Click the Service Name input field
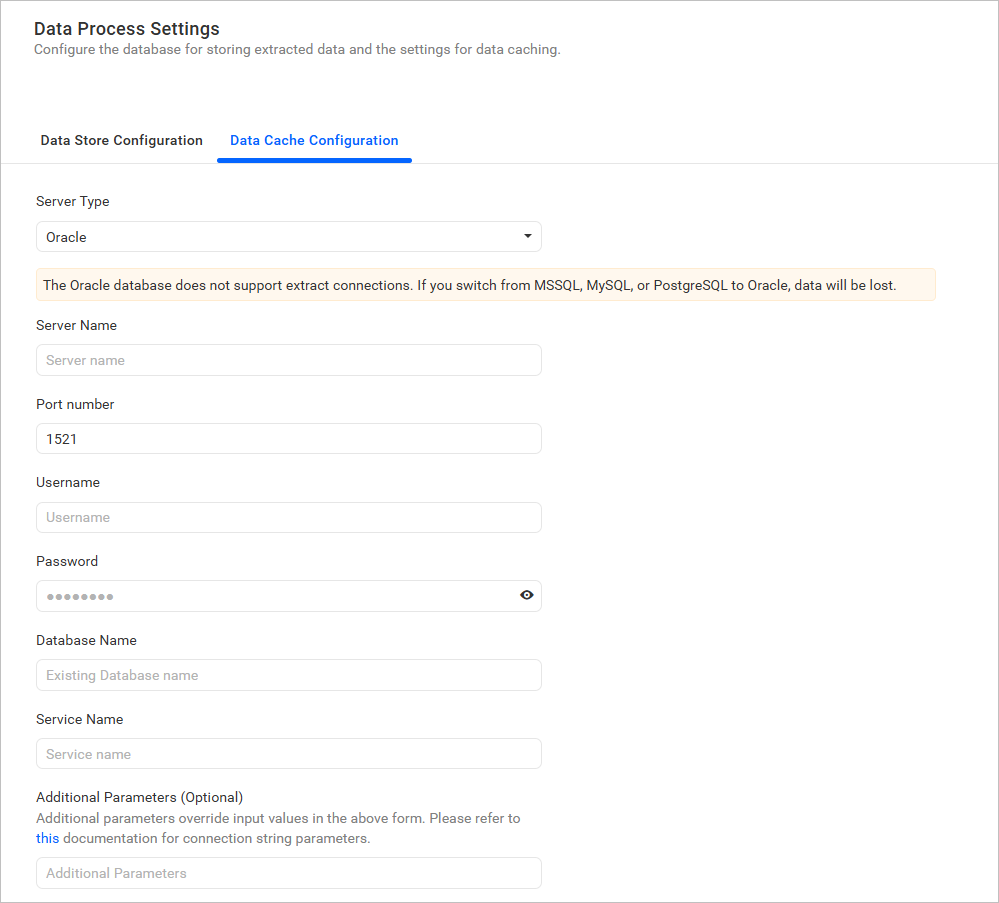 (288, 753)
